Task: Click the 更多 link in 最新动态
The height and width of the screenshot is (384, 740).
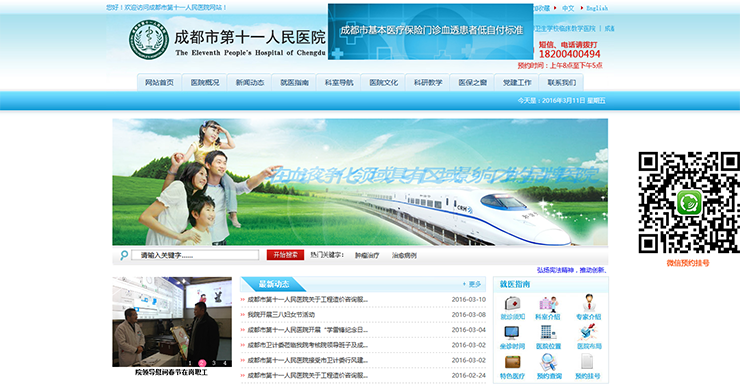Action: 473,284
